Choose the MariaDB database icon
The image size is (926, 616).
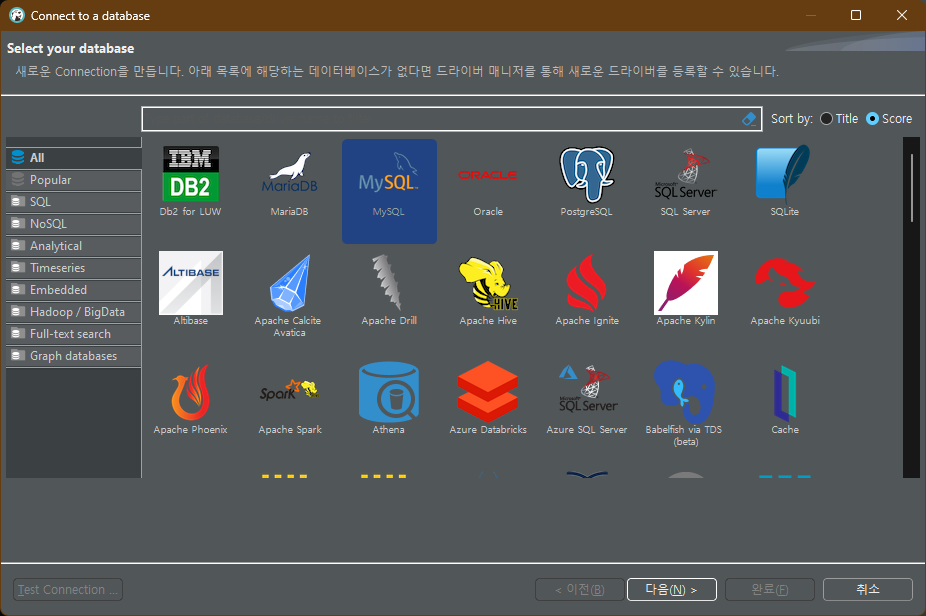(289, 174)
